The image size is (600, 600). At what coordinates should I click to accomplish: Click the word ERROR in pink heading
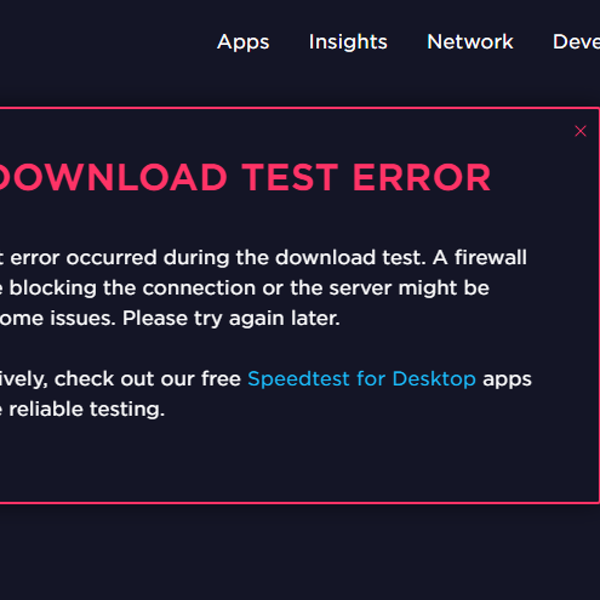pyautogui.click(x=421, y=177)
